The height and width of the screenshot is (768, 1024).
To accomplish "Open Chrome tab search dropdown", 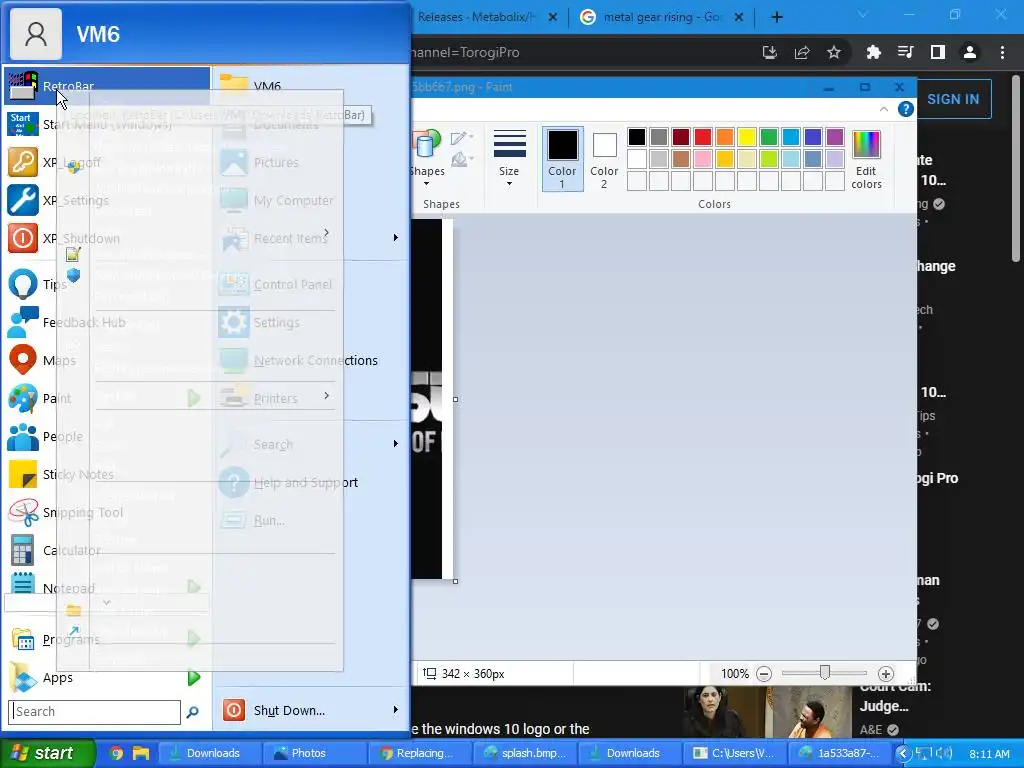I will [863, 15].
